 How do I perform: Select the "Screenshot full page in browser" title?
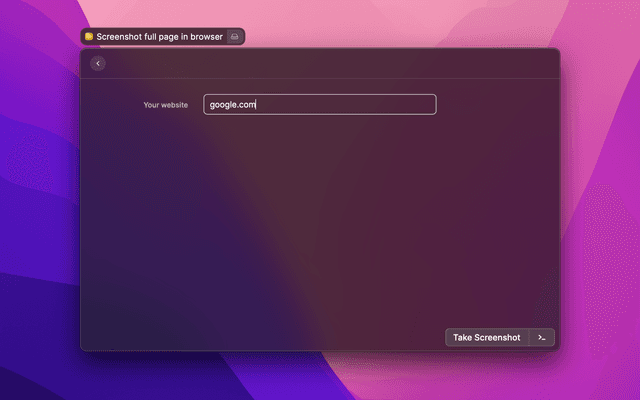[159, 36]
